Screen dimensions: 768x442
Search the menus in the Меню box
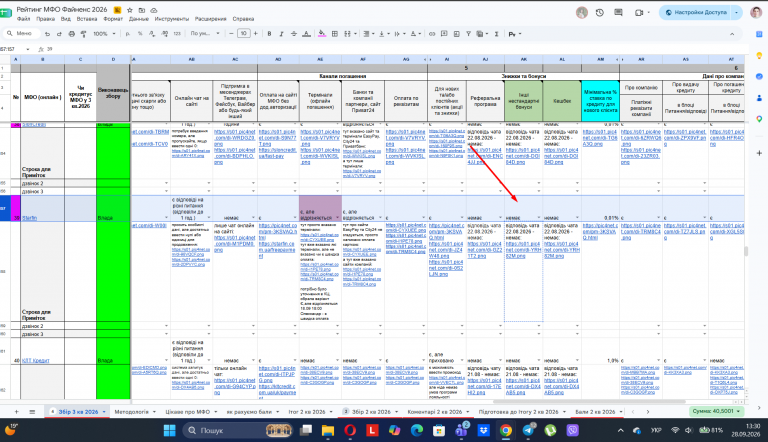pyautogui.click(x=22, y=33)
